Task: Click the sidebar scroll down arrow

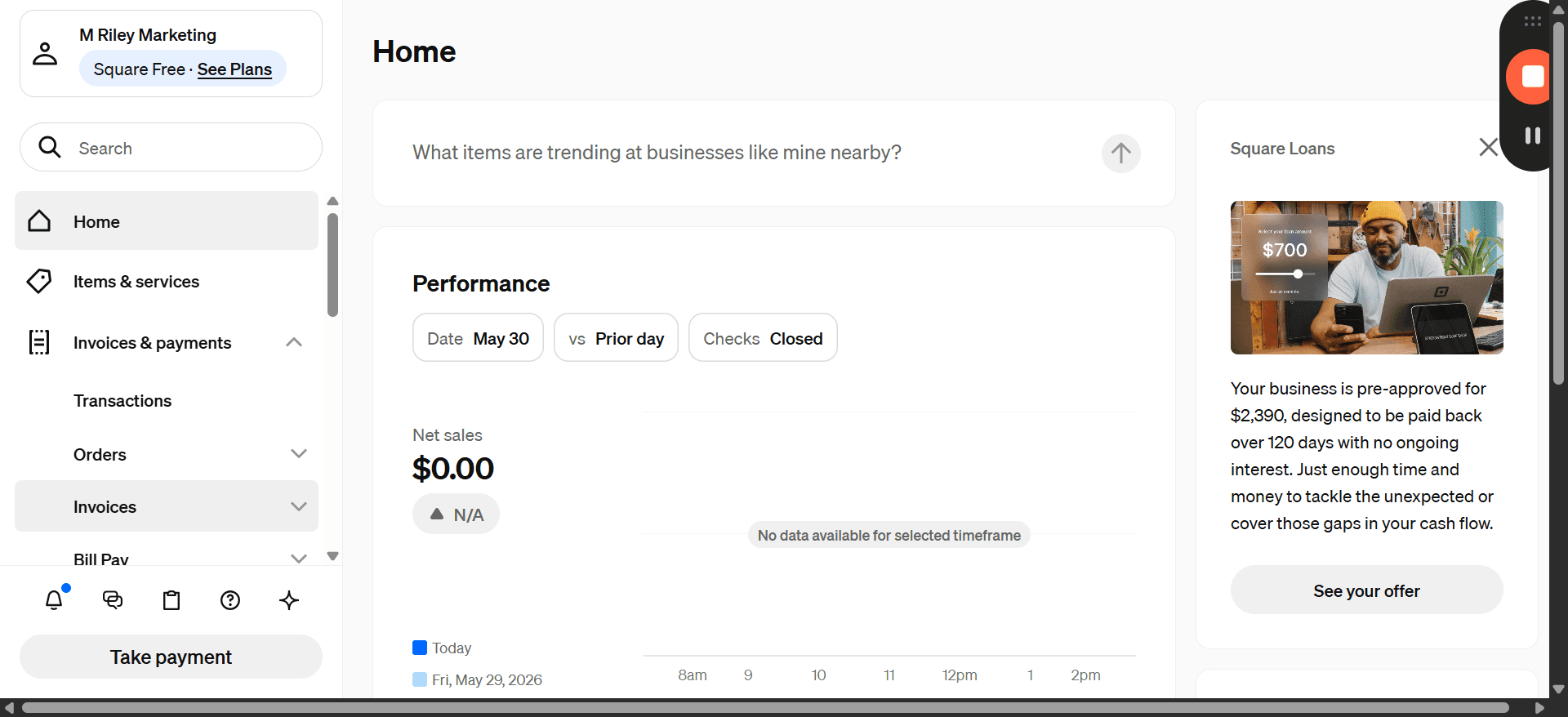Action: click(332, 556)
